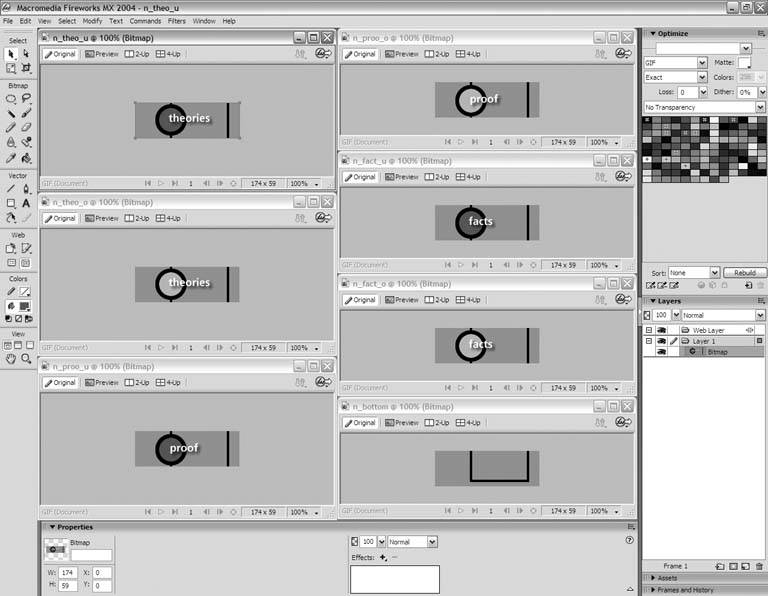This screenshot has height=596, width=768.
Task: Toggle visibility of the Bitmap object
Action: 661,352
